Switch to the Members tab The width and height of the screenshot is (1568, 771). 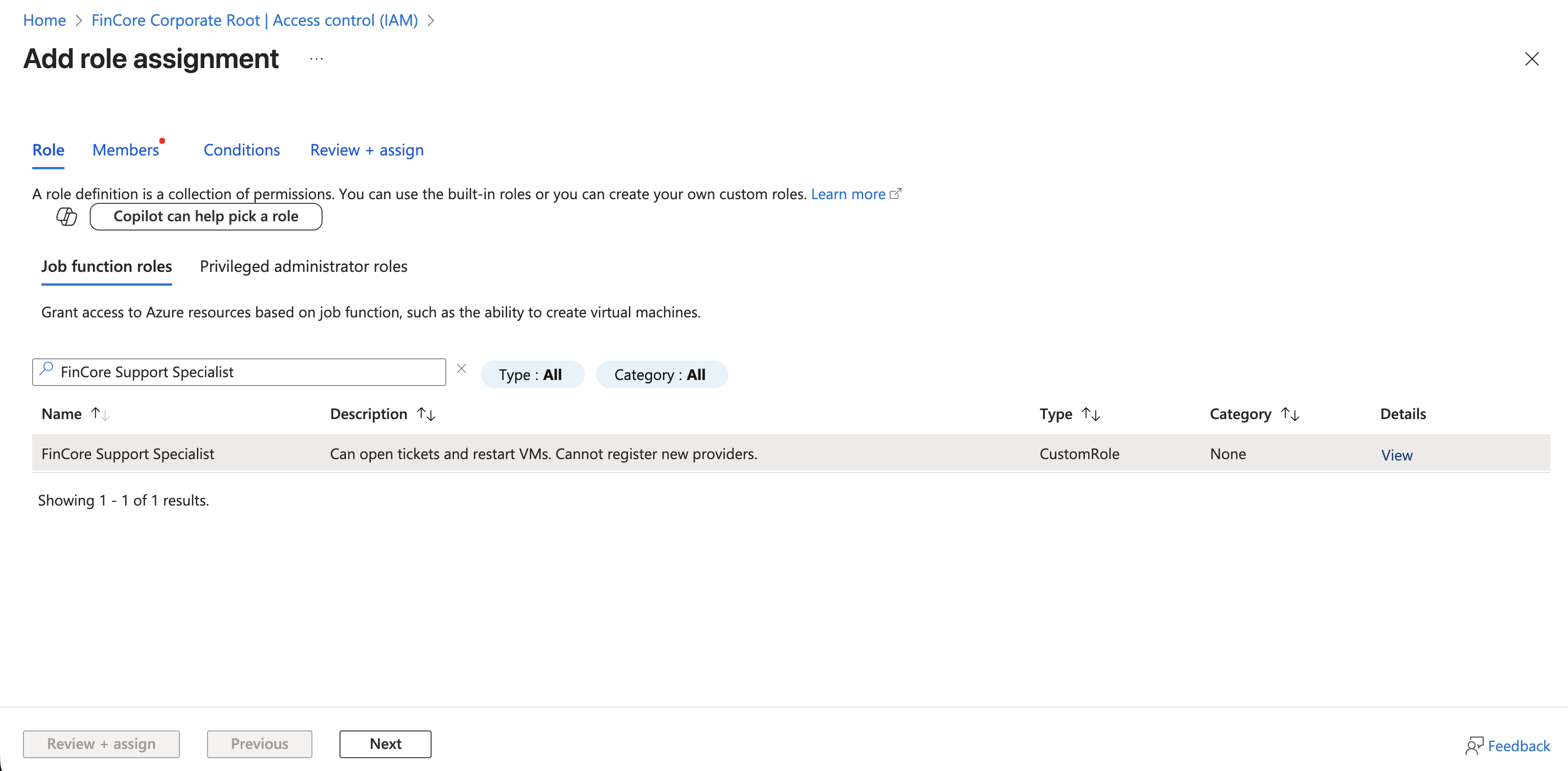126,150
